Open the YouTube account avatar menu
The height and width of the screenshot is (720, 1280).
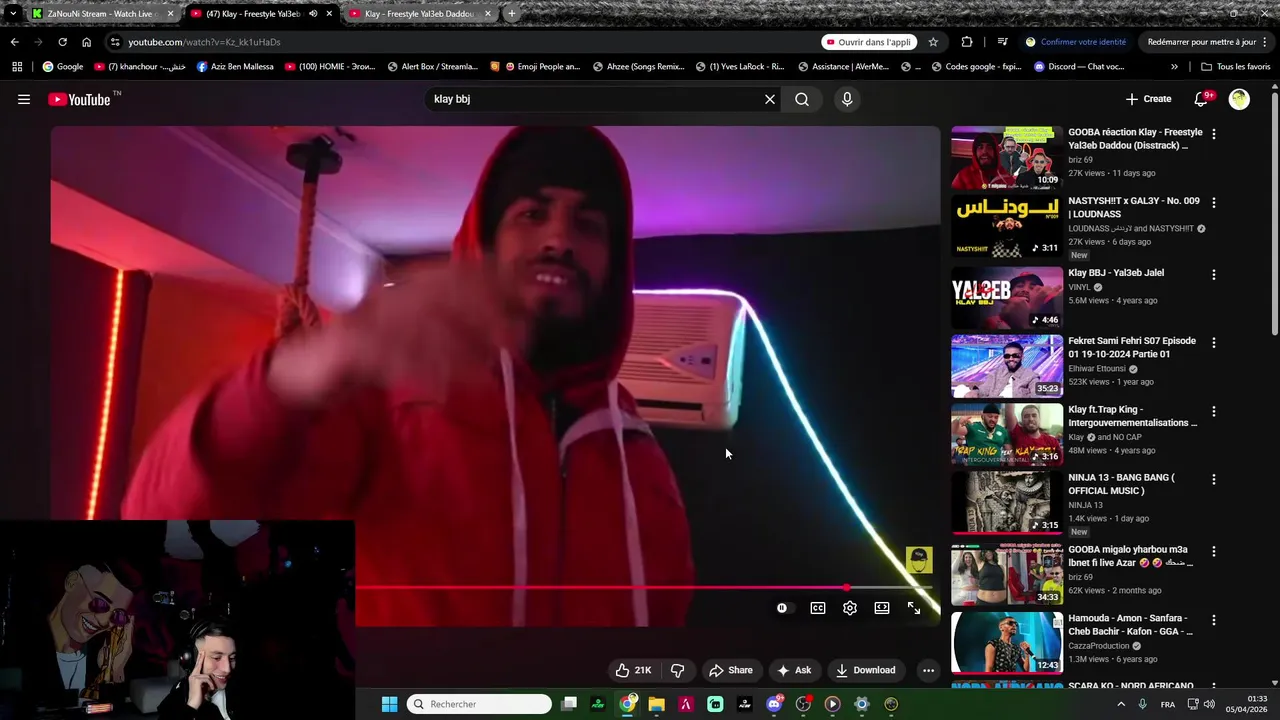pyautogui.click(x=1239, y=99)
